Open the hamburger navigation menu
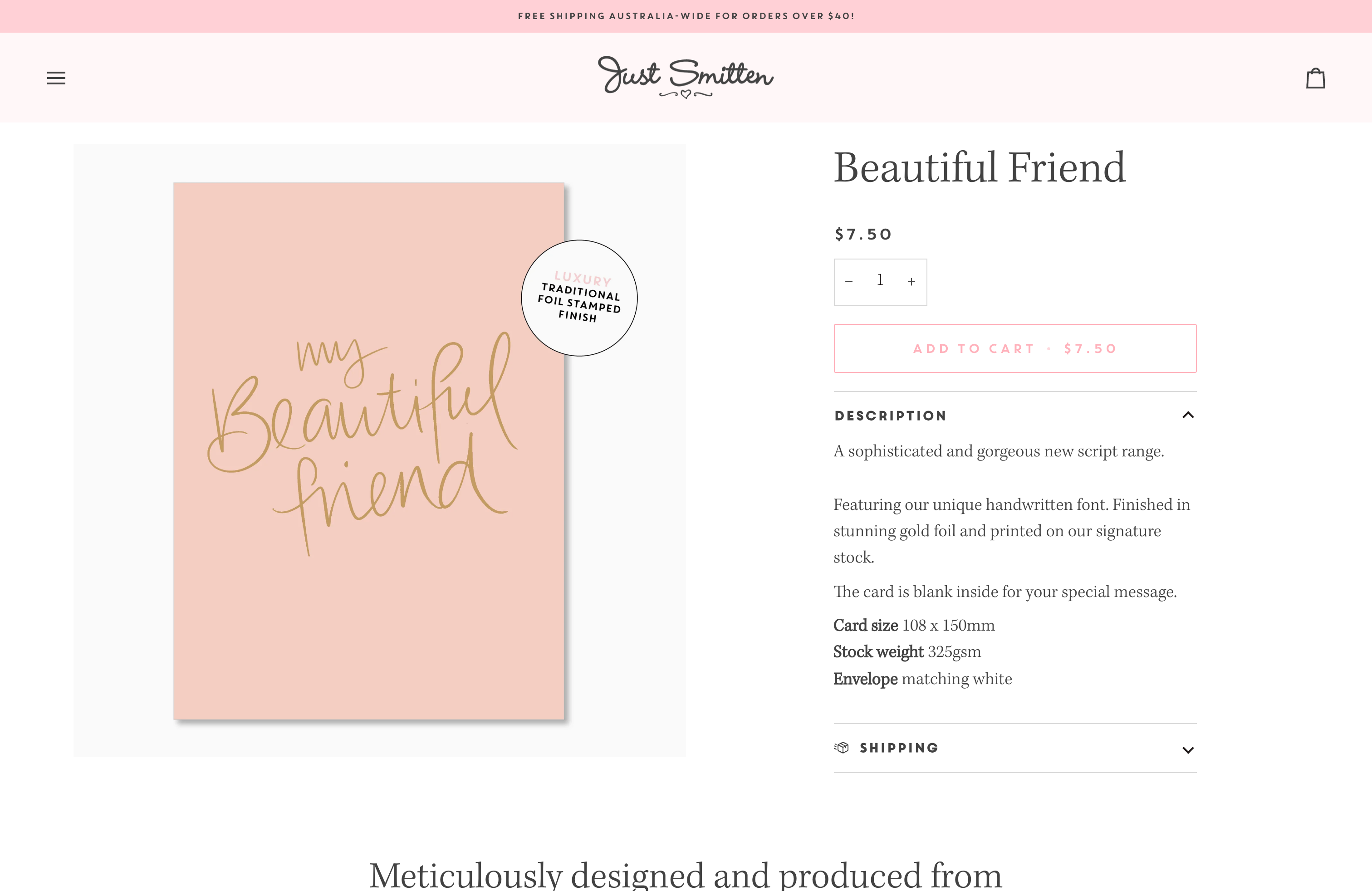The image size is (1372, 891). pos(56,78)
